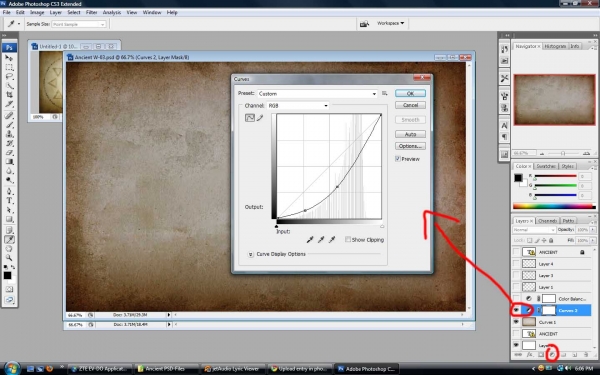The image size is (600, 375).
Task: Switch to the Channels tab
Action: click(547, 221)
